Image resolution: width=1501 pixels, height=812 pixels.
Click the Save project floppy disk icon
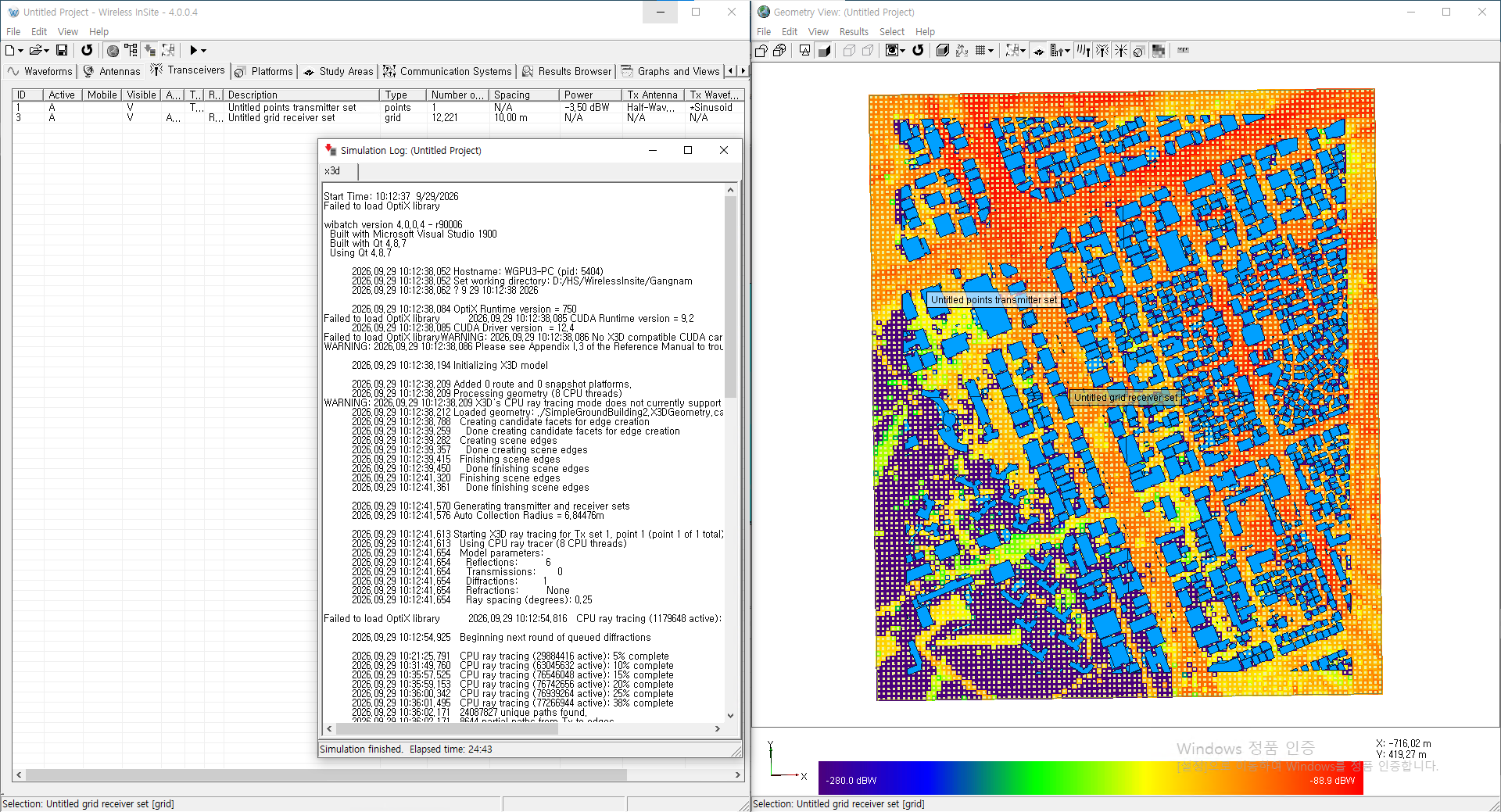click(62, 50)
